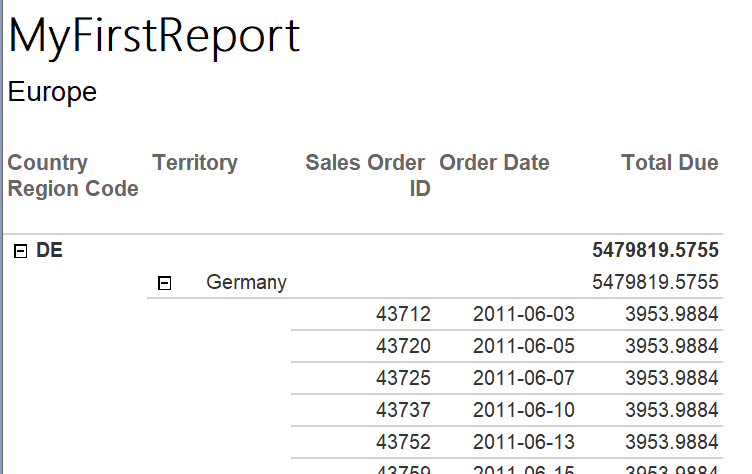Click the order date 2011-06-07
Viewport: 752px width, 474px height.
524,378
